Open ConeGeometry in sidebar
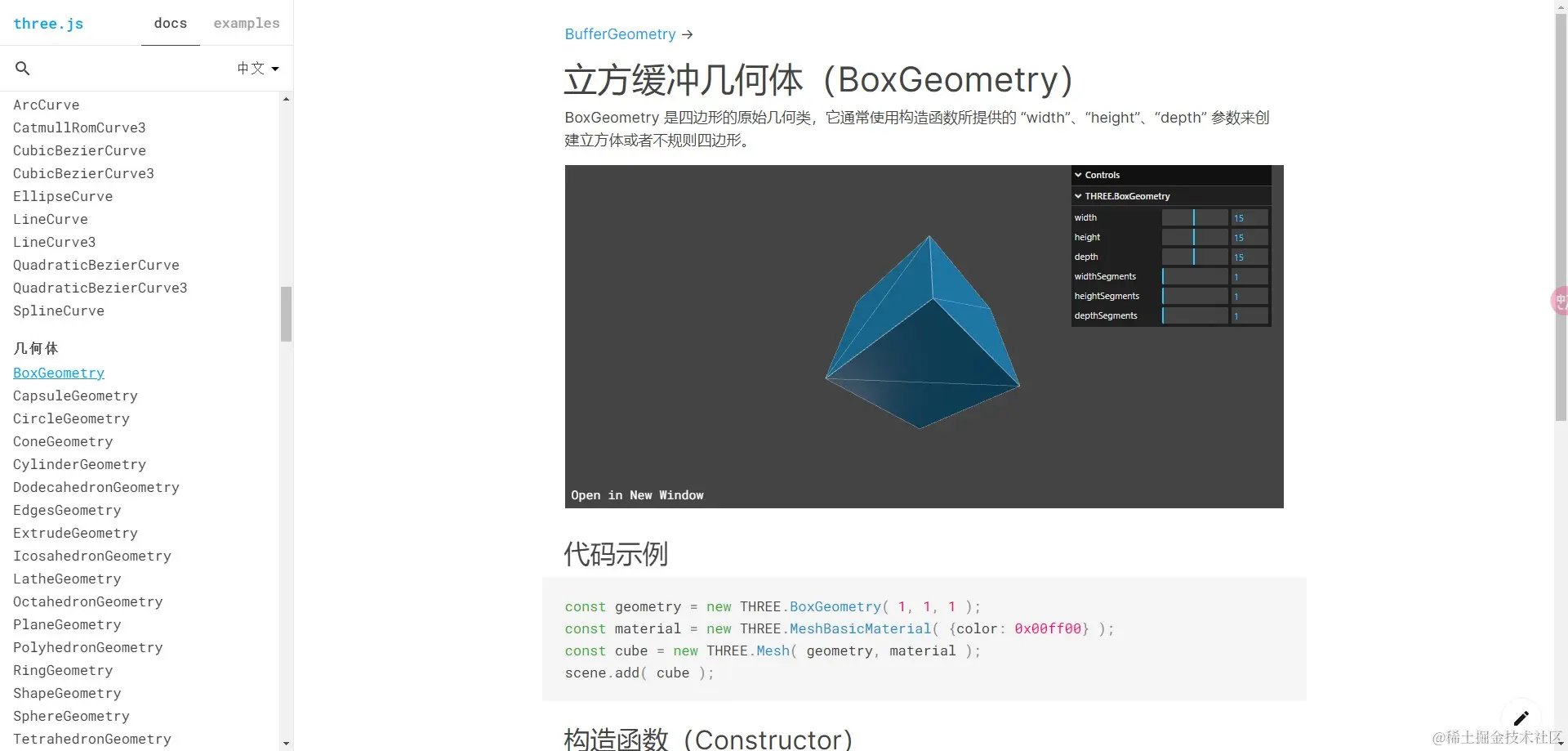This screenshot has height=751, width=1568. pos(63,441)
